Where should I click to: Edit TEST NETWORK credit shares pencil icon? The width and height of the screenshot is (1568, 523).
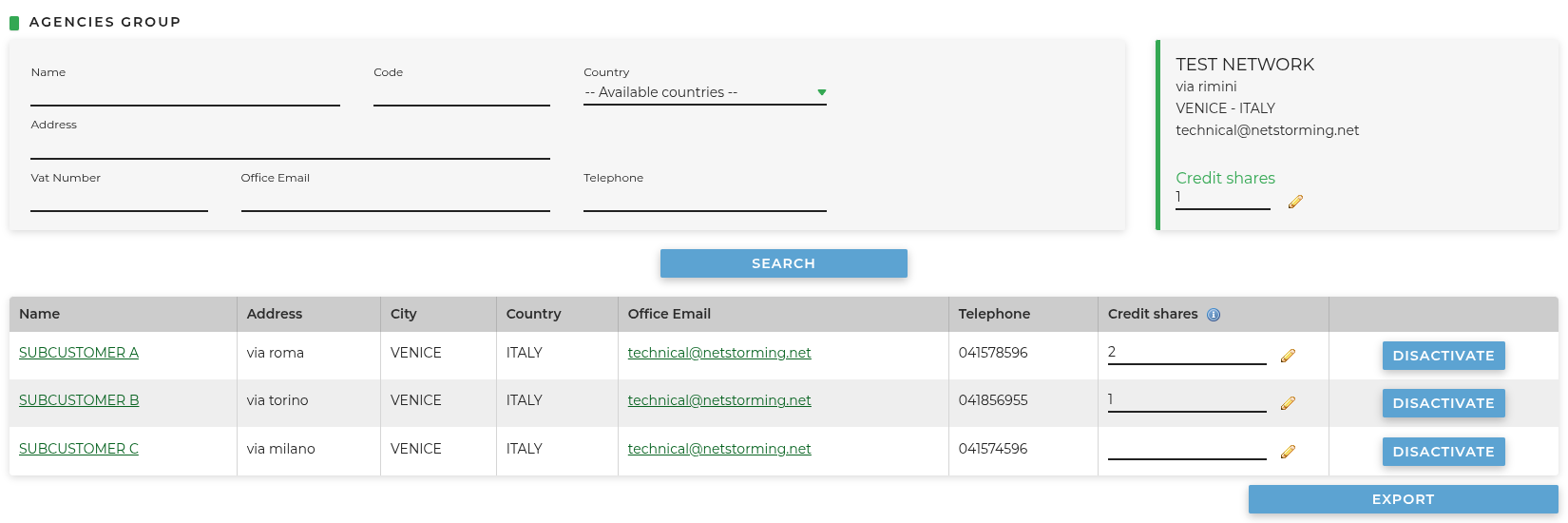coord(1295,202)
